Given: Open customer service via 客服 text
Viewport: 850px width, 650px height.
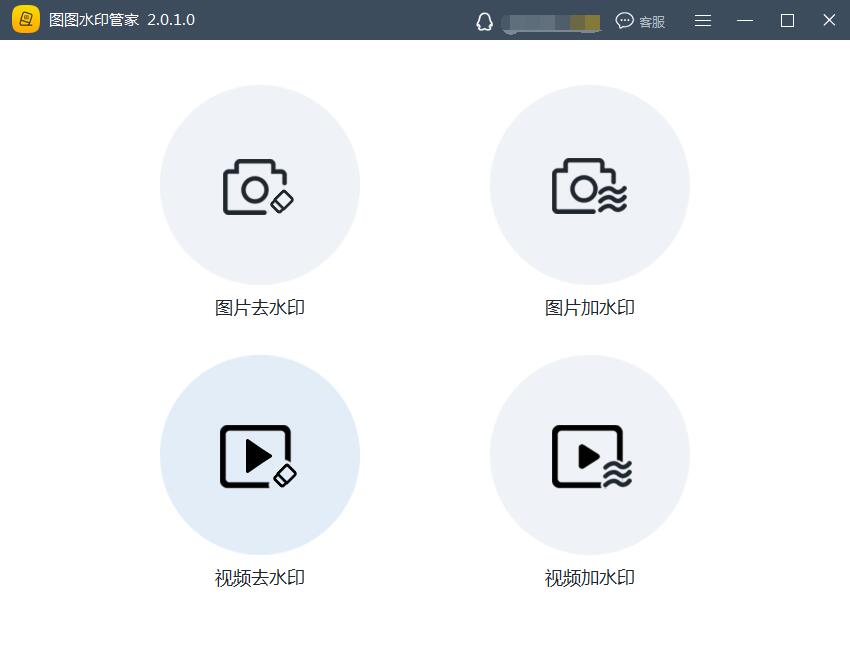Looking at the screenshot, I should pyautogui.click(x=652, y=22).
